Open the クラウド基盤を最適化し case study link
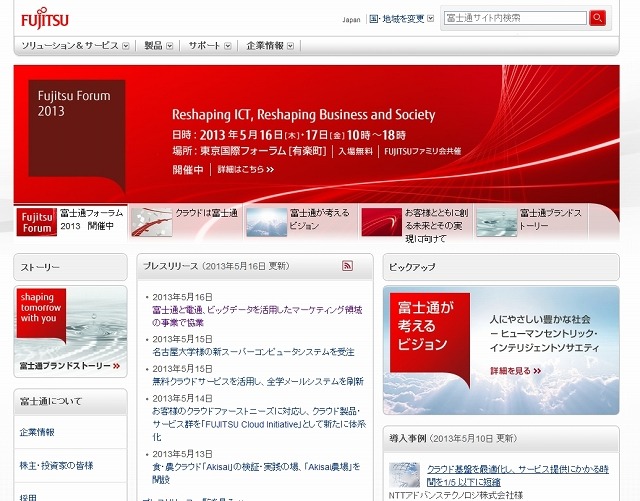The image size is (640, 501). (518, 475)
